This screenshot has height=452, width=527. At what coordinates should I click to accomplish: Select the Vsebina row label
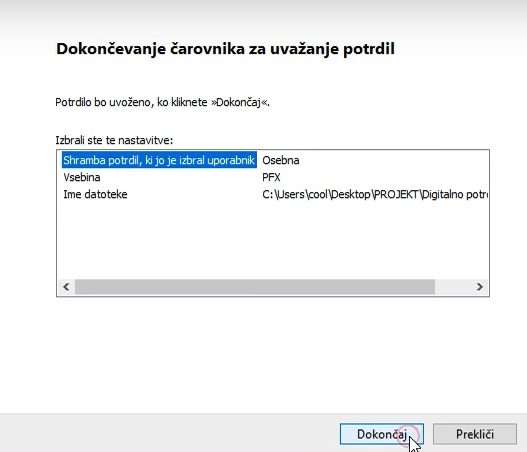[82, 177]
